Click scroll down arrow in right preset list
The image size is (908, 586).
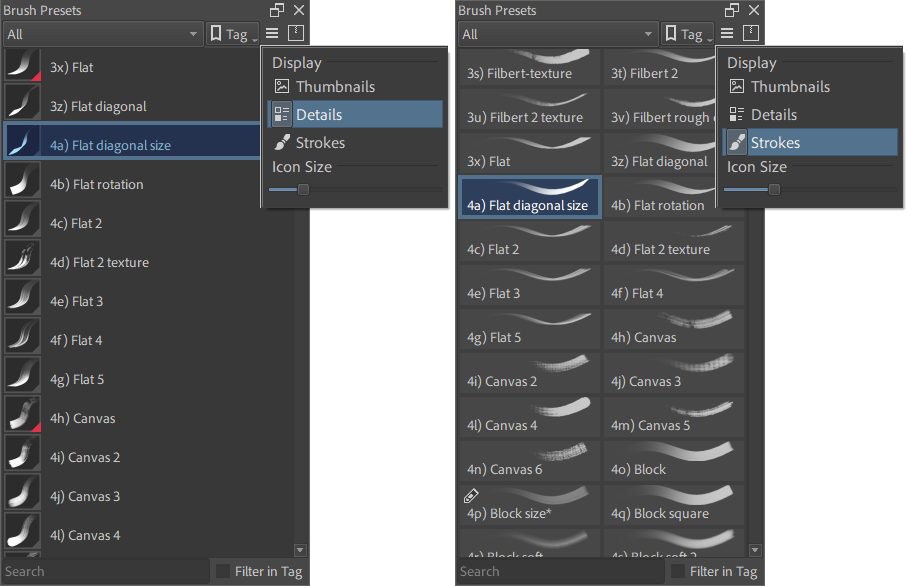(x=755, y=550)
